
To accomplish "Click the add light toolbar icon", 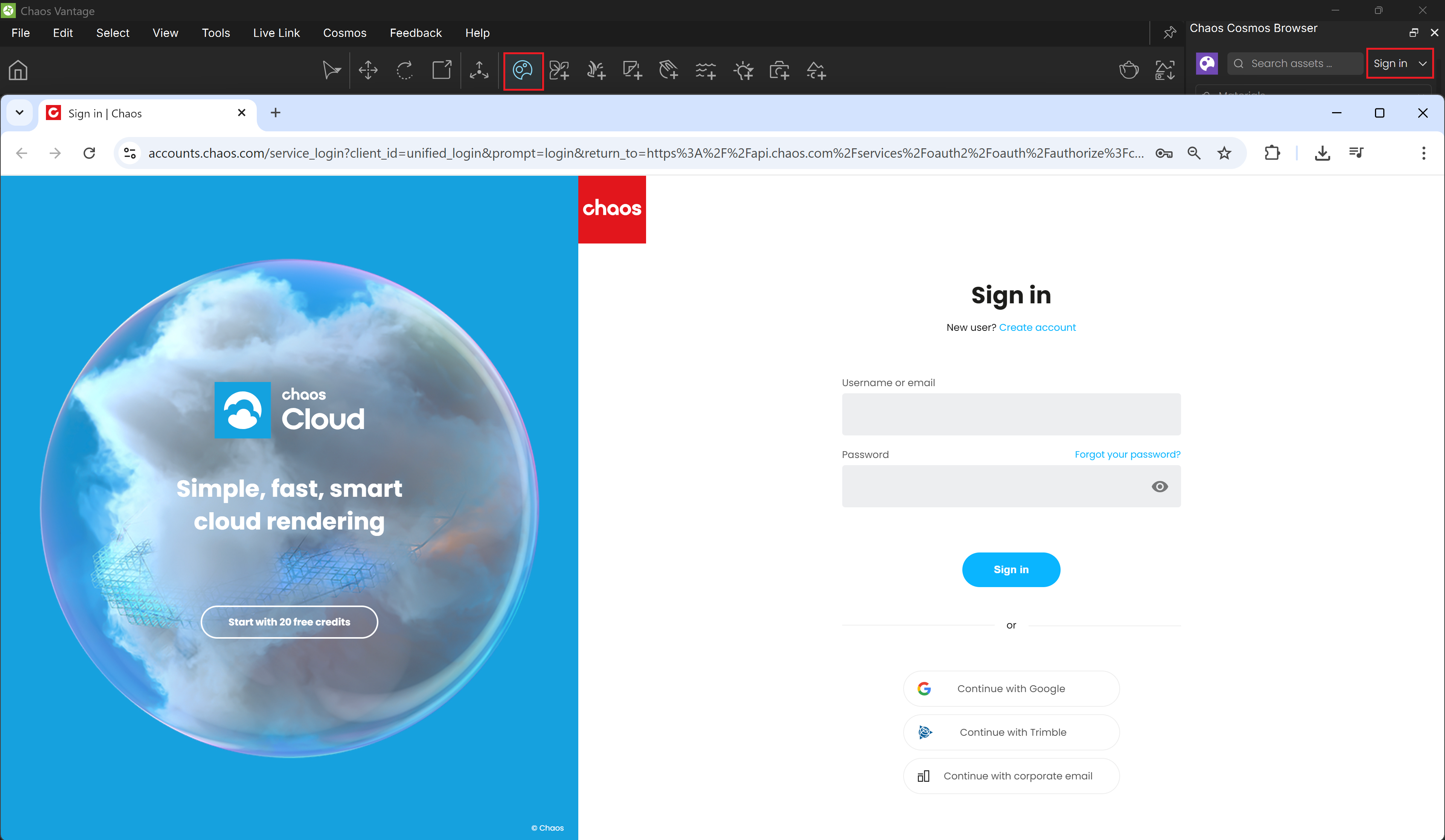I will pos(743,70).
